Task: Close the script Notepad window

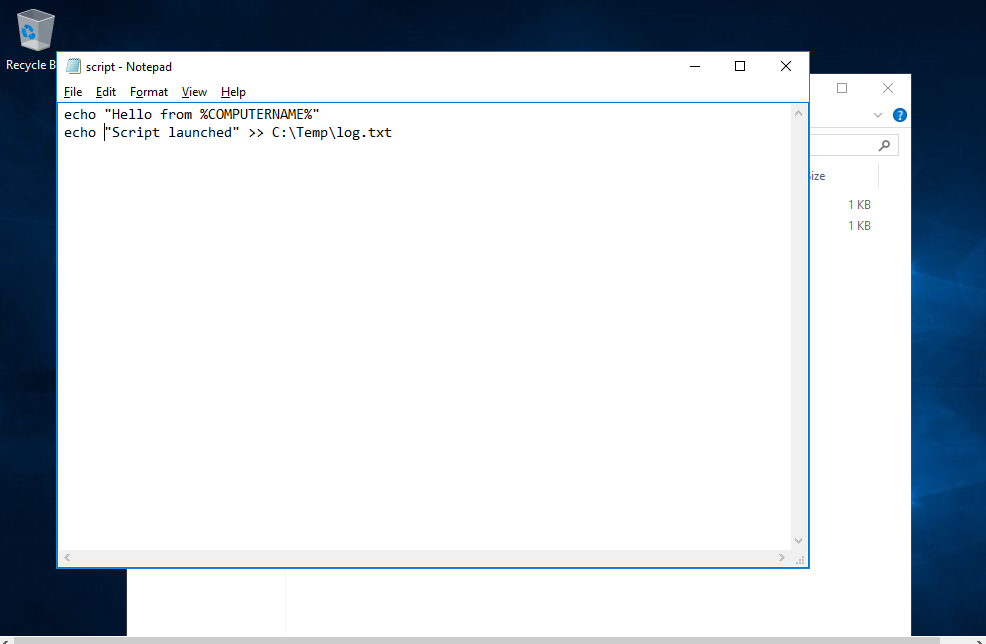Action: click(x=786, y=66)
